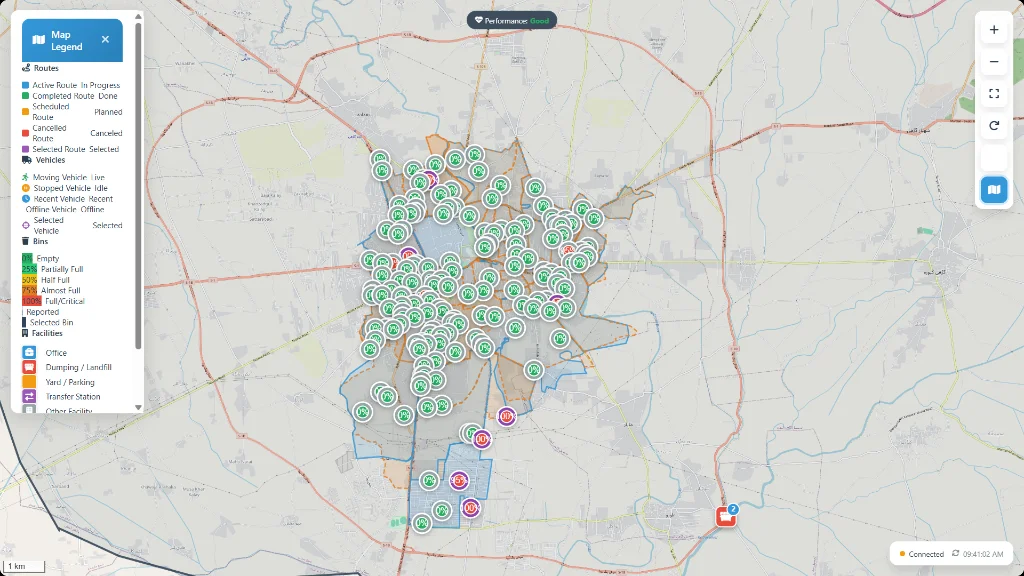Click the 100% Full/Critical badge
The height and width of the screenshot is (576, 1024).
[31, 301]
